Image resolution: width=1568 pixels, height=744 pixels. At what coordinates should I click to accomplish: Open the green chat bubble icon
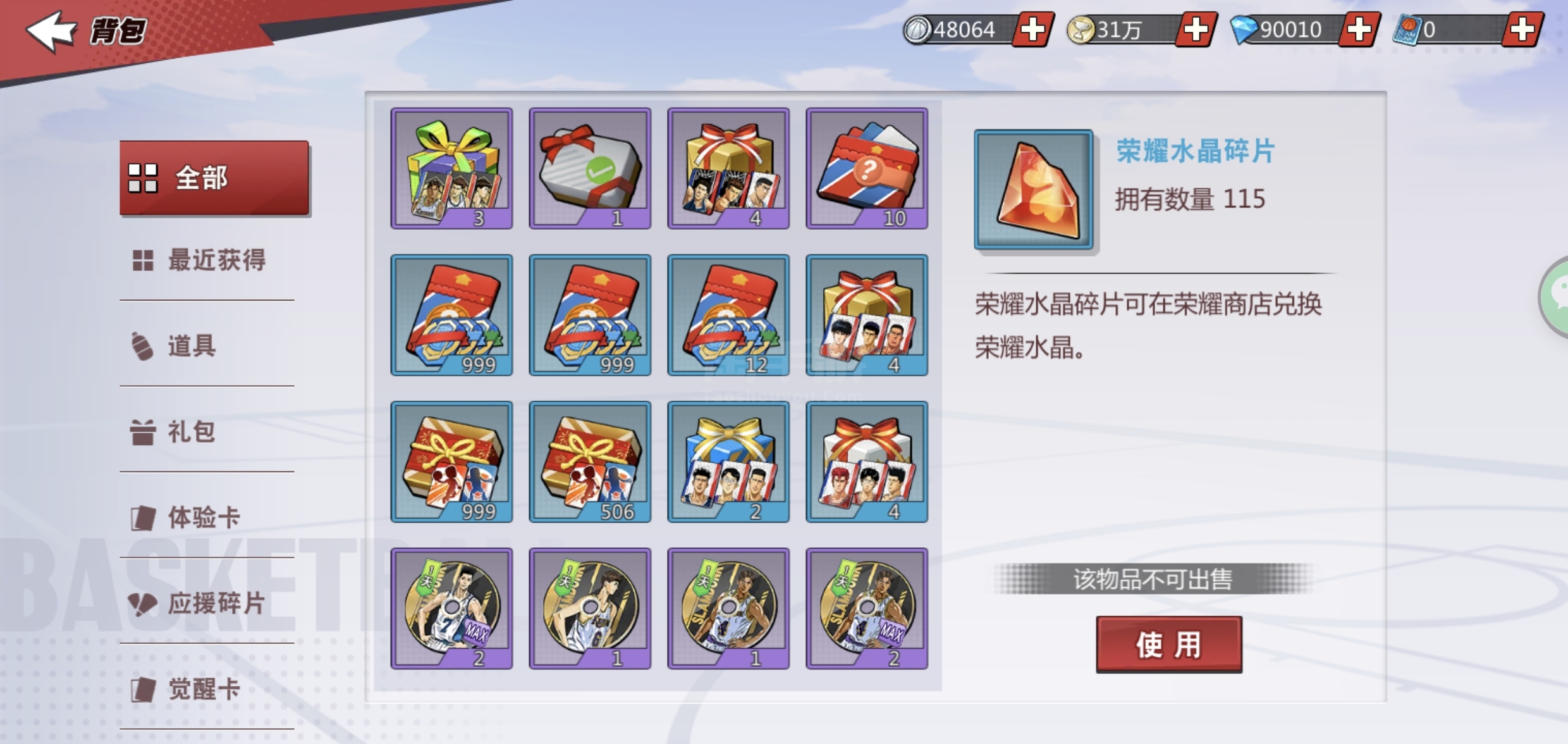(x=1555, y=296)
